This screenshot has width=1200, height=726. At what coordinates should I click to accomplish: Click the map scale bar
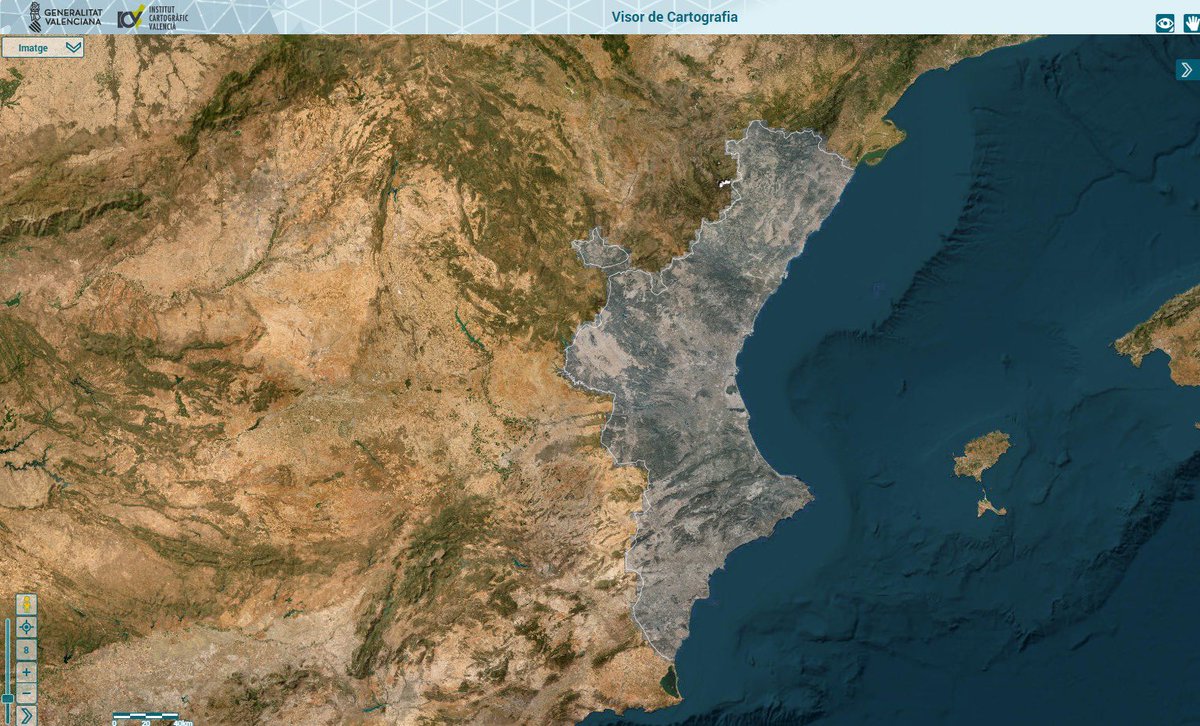[x=152, y=717]
